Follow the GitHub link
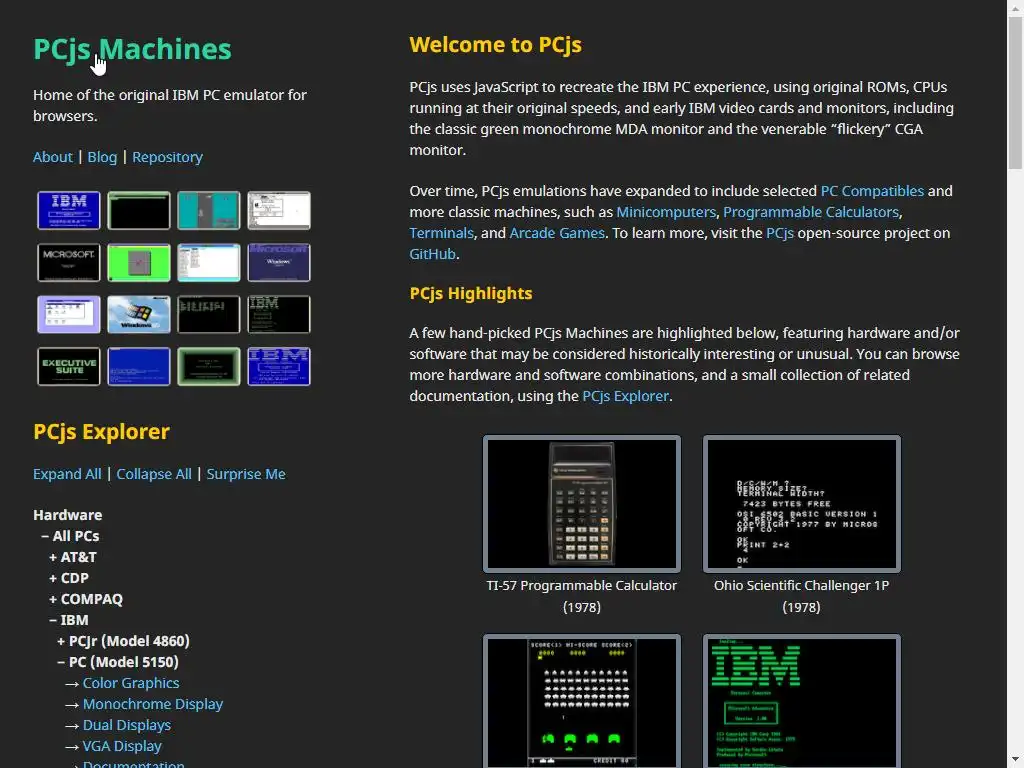This screenshot has height=768, width=1024. pos(432,253)
